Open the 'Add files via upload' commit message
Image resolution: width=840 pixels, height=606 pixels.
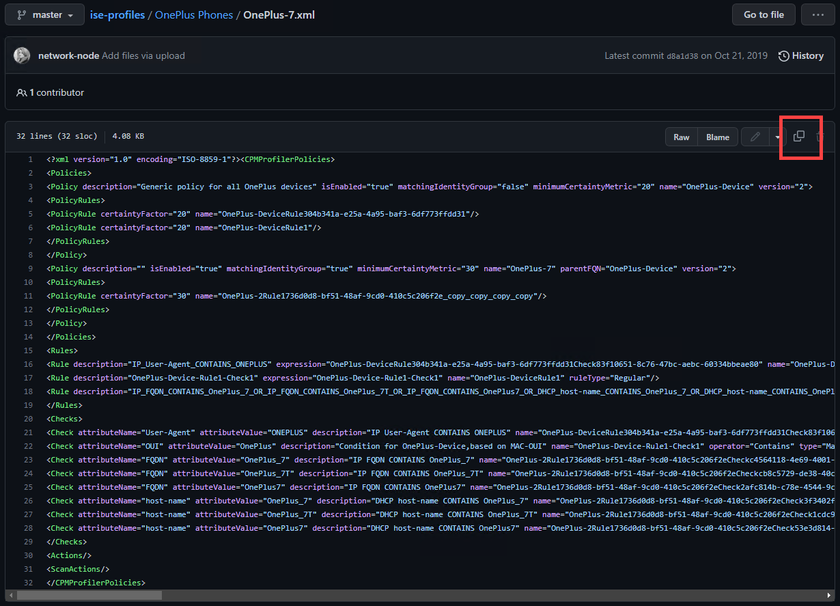pos(143,56)
